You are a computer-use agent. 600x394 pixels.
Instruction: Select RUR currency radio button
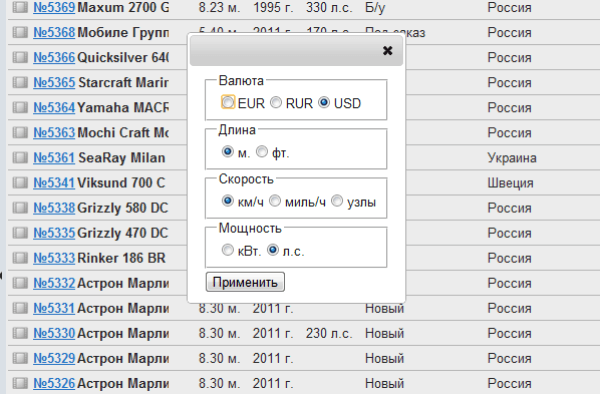coord(276,102)
